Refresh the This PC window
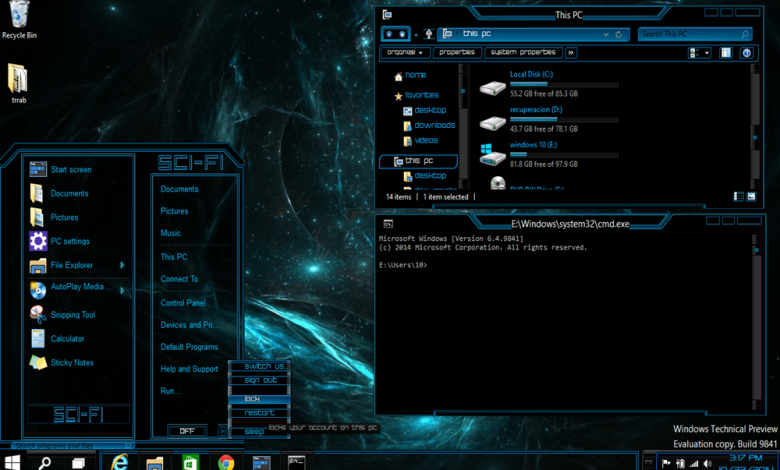780x470 pixels. (x=619, y=34)
